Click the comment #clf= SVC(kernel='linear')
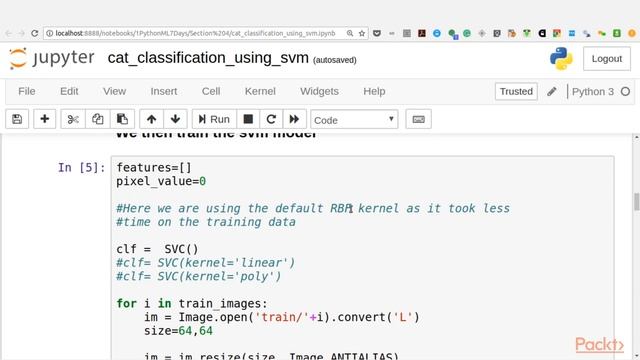The height and width of the screenshot is (360, 640). click(205, 263)
